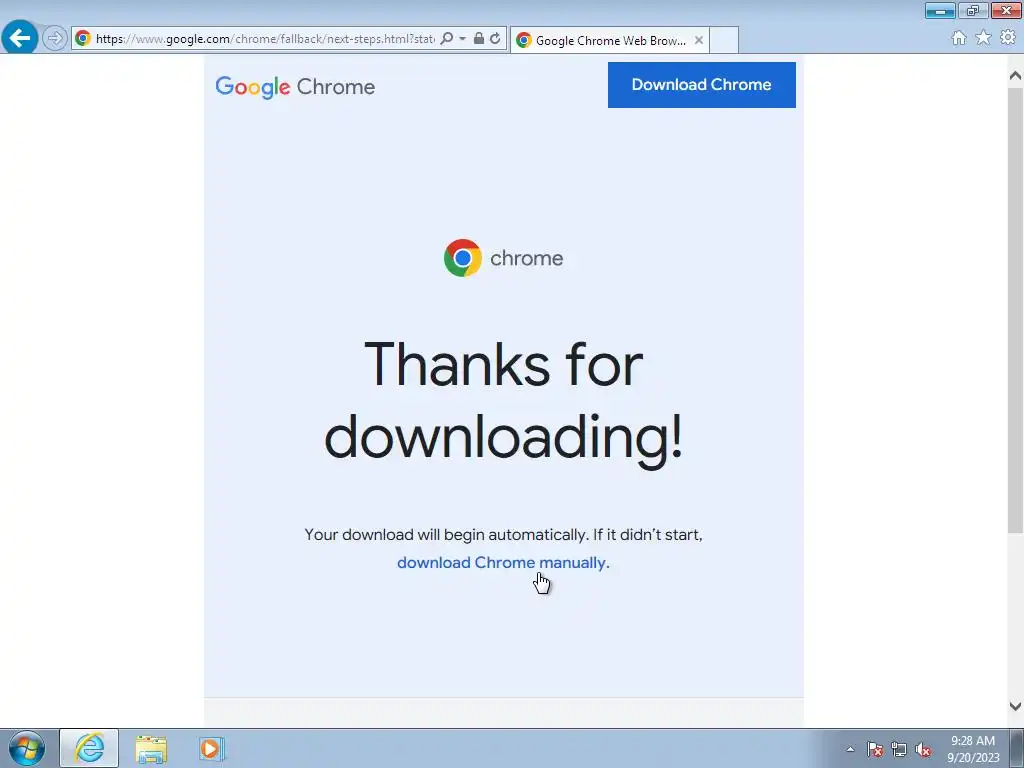Minimize the Internet Explorer window
Viewport: 1024px width, 768px height.
[x=940, y=10]
